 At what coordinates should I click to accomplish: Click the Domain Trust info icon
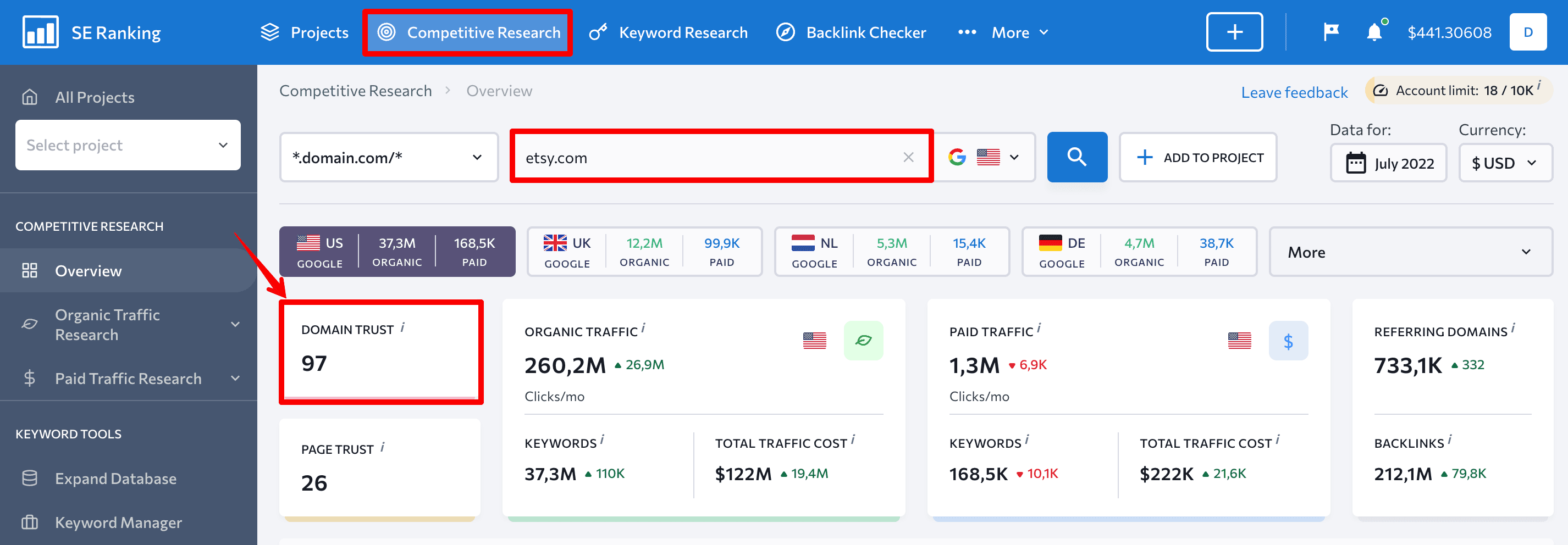click(403, 327)
